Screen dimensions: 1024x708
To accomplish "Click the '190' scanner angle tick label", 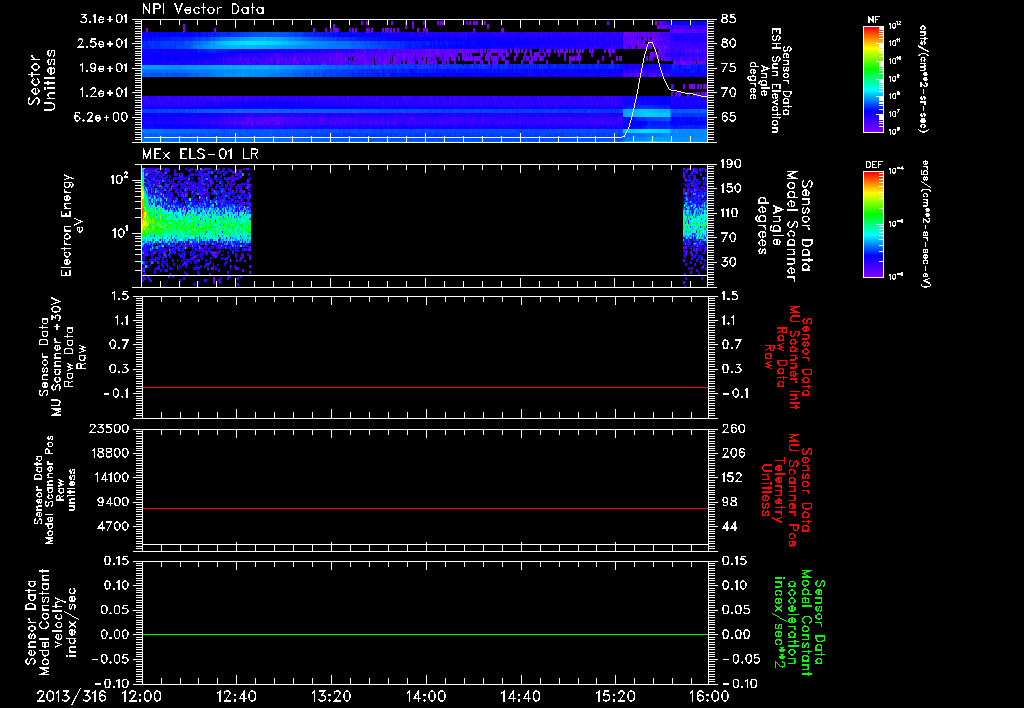I will [x=730, y=164].
